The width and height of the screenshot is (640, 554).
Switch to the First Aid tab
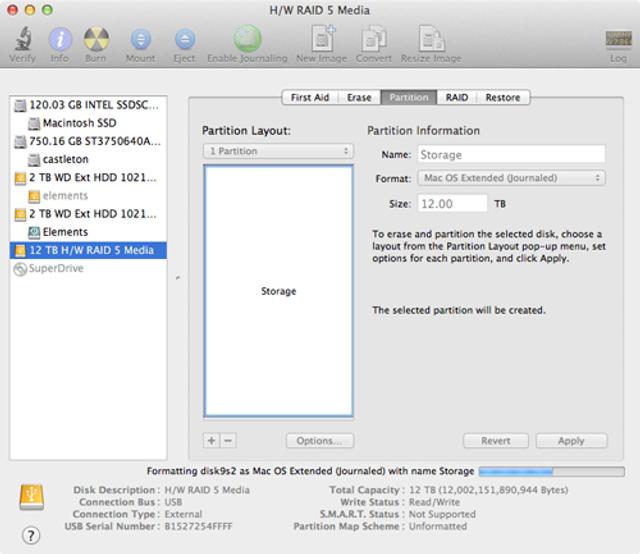pos(309,98)
